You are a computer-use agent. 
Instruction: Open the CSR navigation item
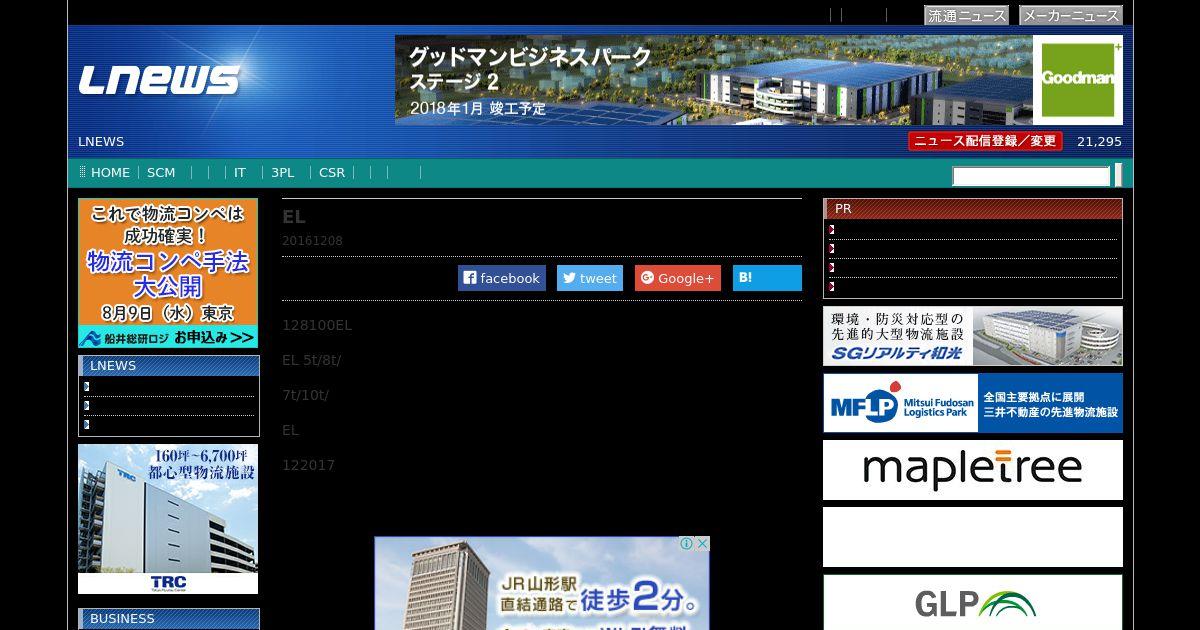click(332, 172)
